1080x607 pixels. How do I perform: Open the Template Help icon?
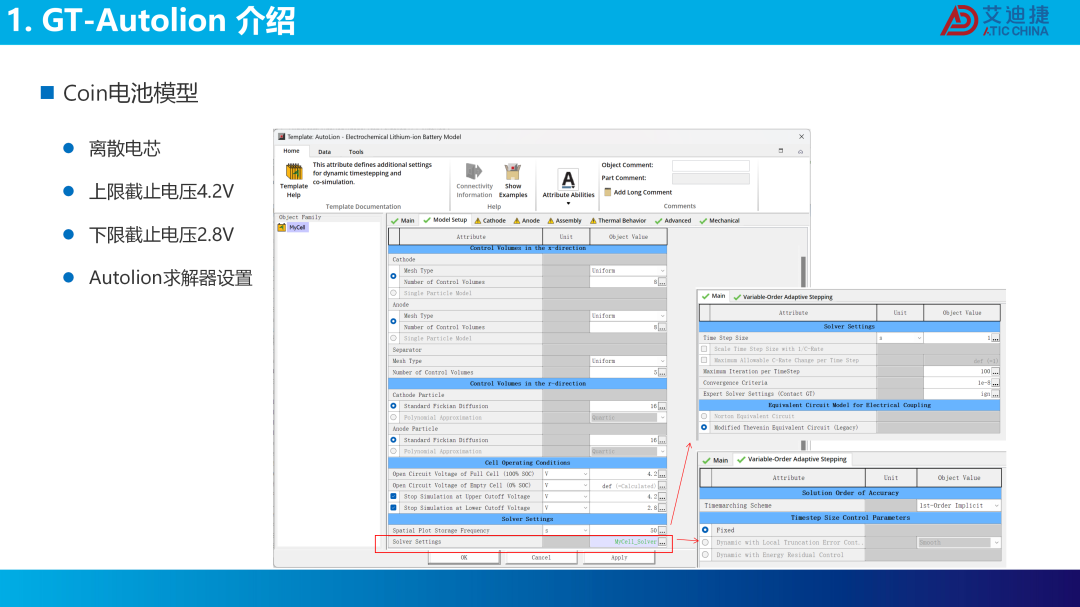coord(294,172)
